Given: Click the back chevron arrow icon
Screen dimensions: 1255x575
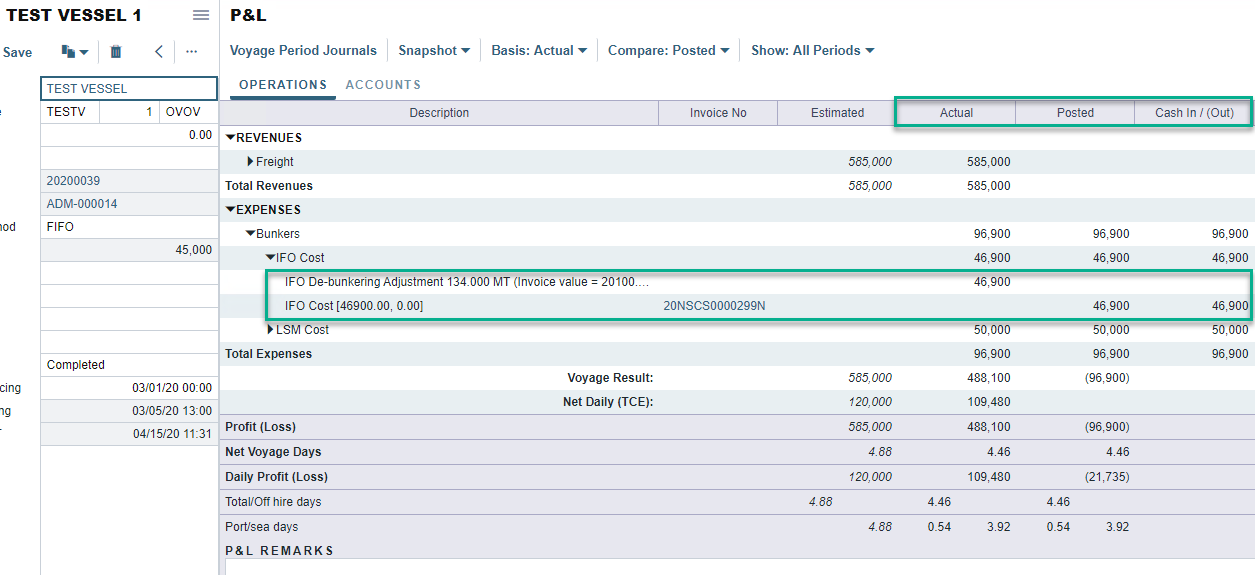Looking at the screenshot, I should (158, 52).
